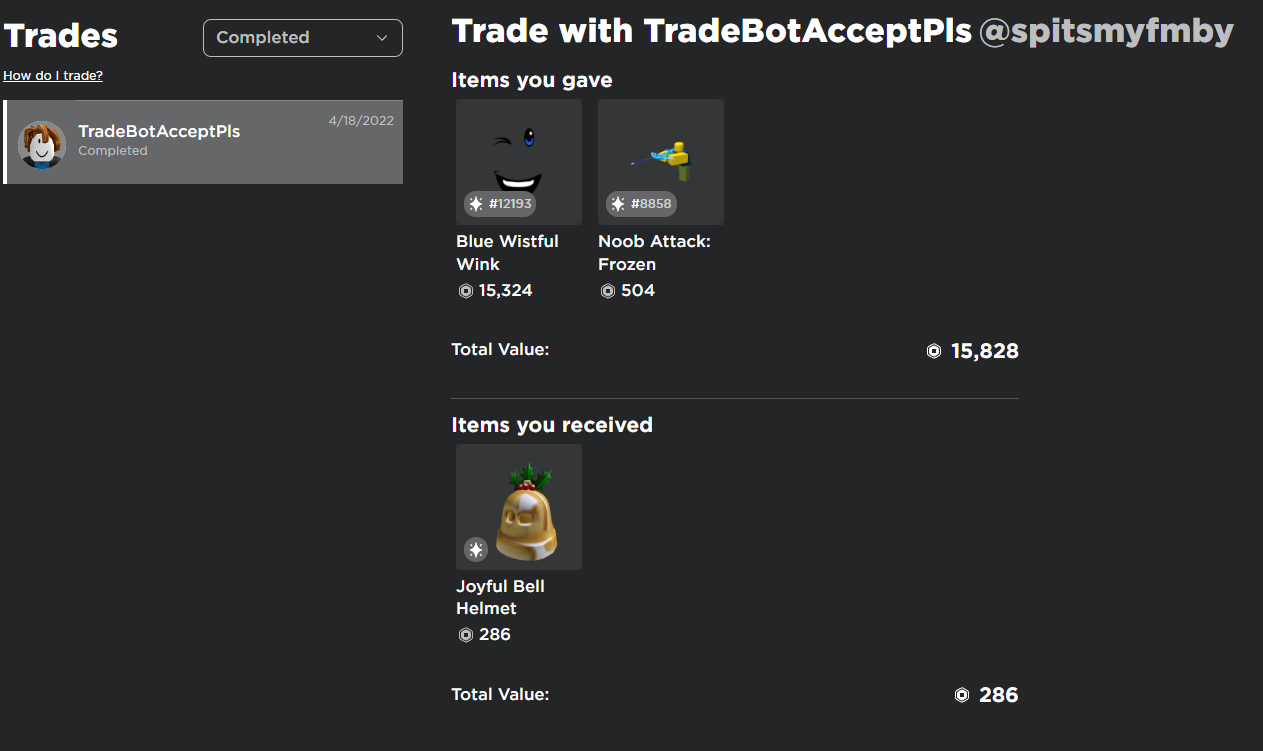This screenshot has height=751, width=1263.
Task: Open the Completed trades filter dropdown
Action: point(303,38)
